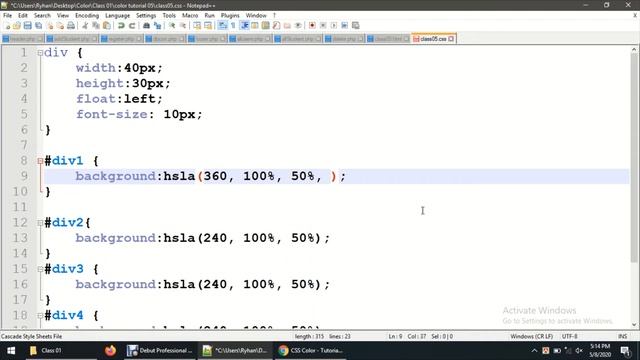Print the document using toolbar icon
This screenshot has width=640, height=360.
point(71,26)
